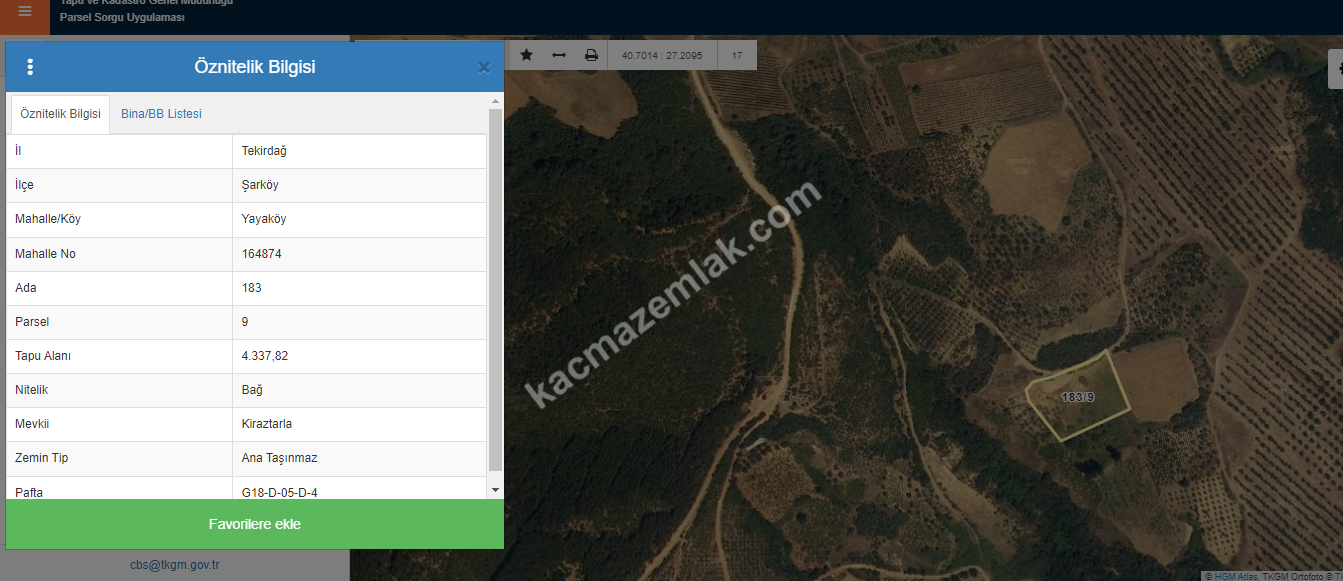Click the star favorites icon on map toolbar
The height and width of the screenshot is (581, 1343).
(527, 55)
